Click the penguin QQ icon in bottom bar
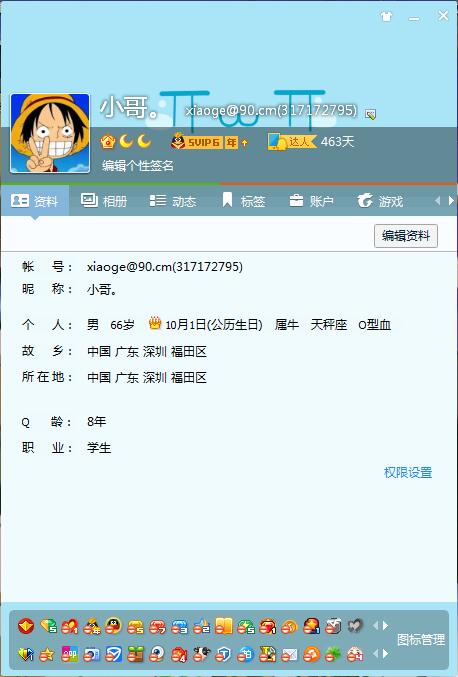 click(x=114, y=626)
